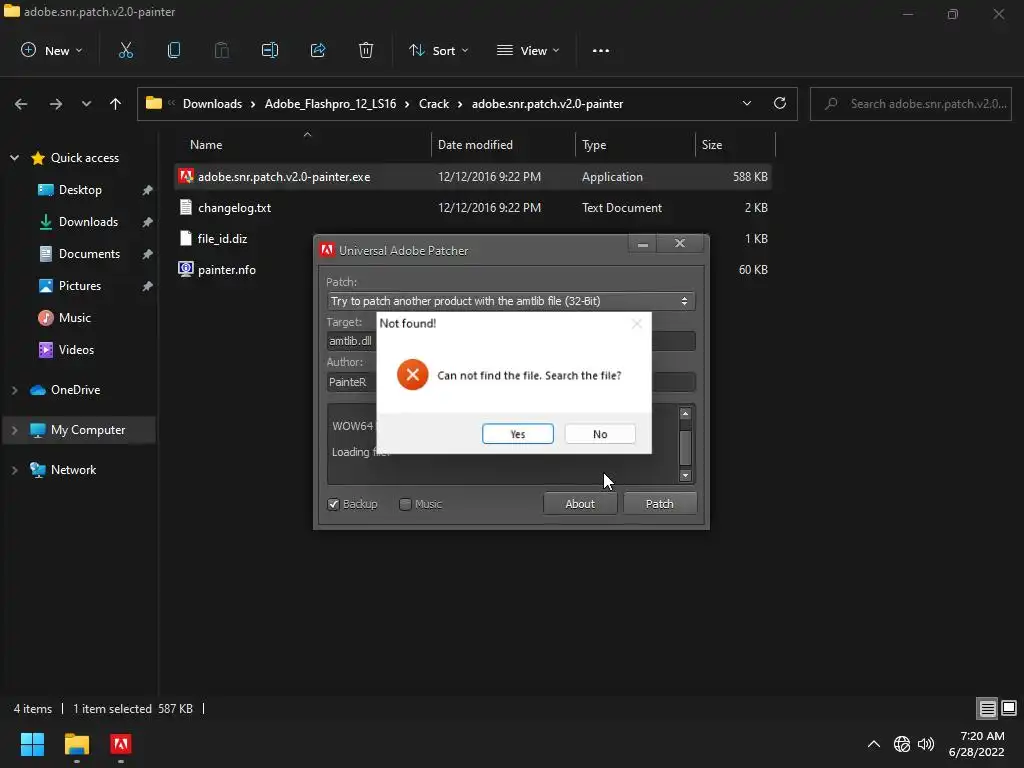Click the Cut icon in toolbar
This screenshot has width=1024, height=768.
125,50
